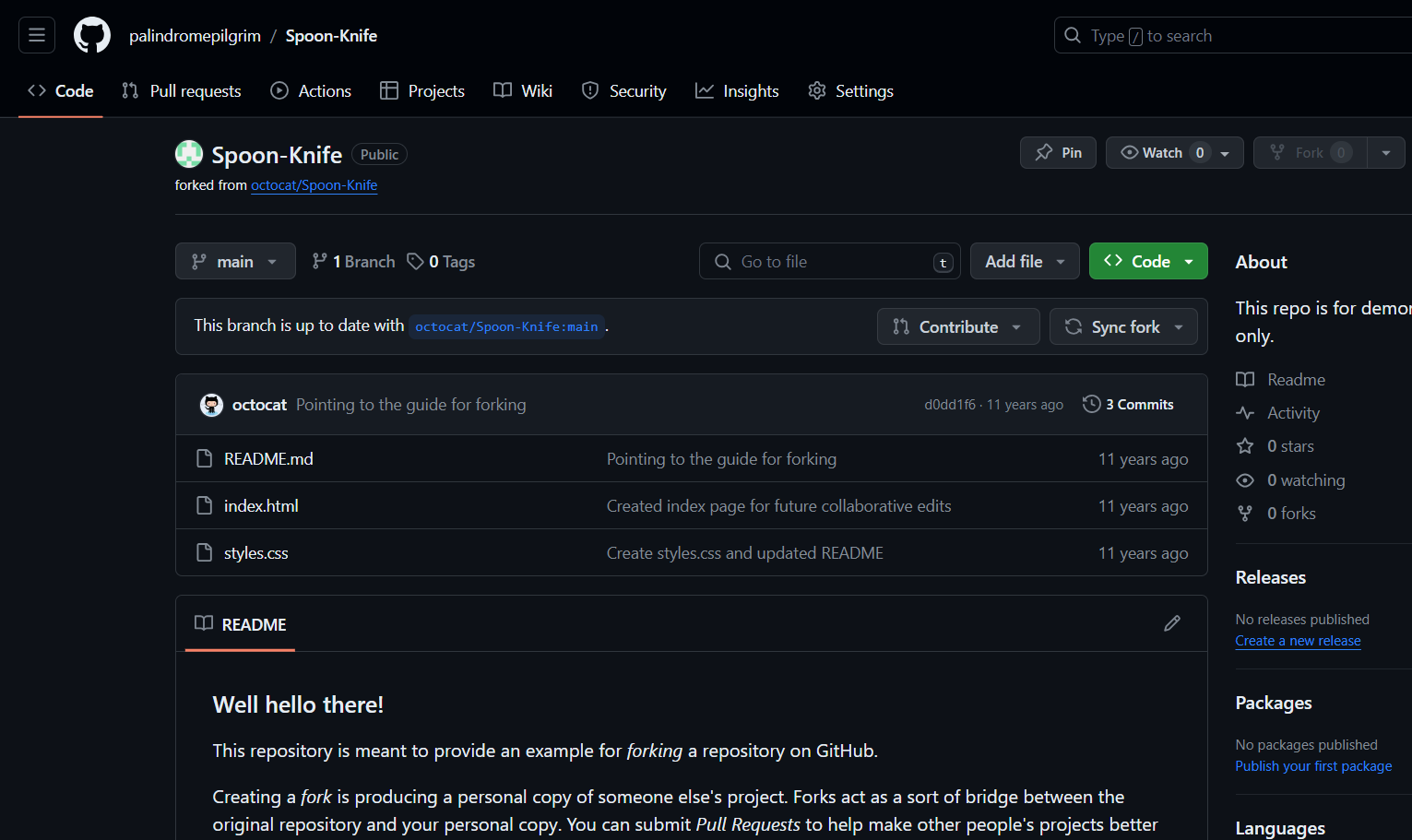Click the pencil icon to edit README
Image resolution: width=1412 pixels, height=840 pixels.
pyautogui.click(x=1171, y=623)
